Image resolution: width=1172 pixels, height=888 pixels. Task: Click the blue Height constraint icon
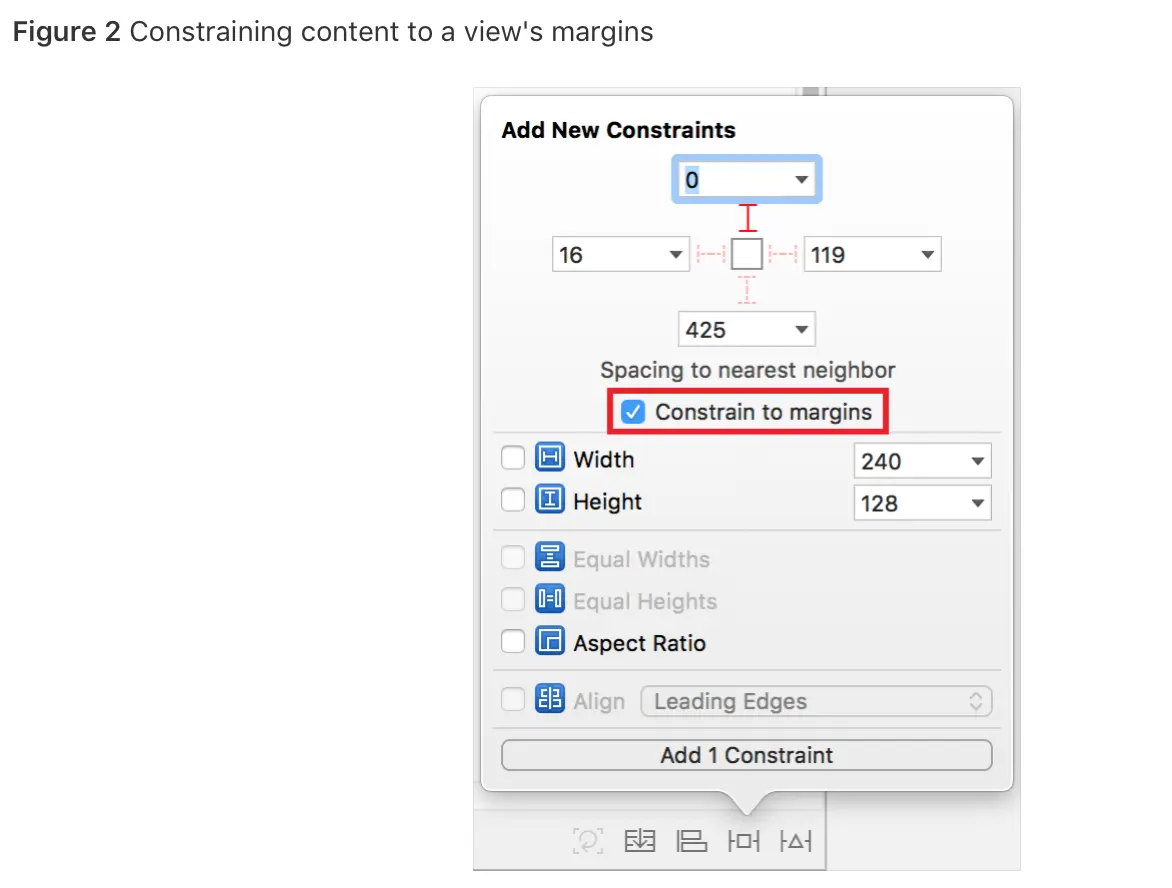pos(549,500)
